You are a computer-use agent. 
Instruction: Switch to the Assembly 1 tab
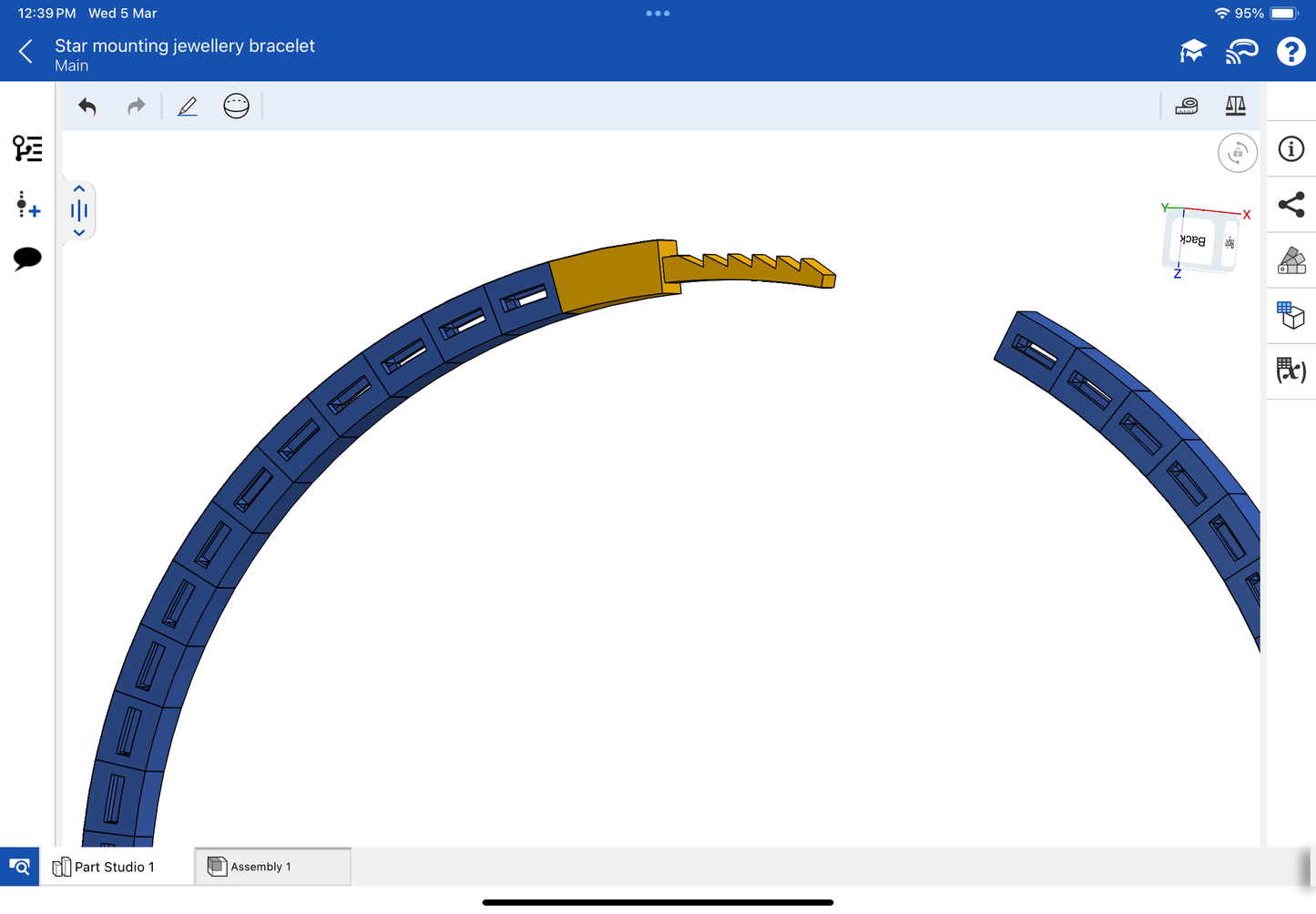271,867
